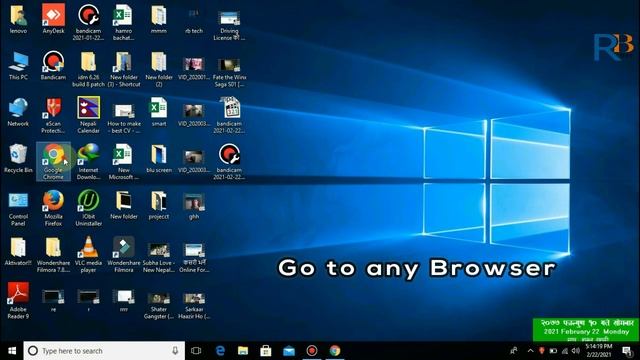
Task: Activate the search box microphone
Action: 175,351
